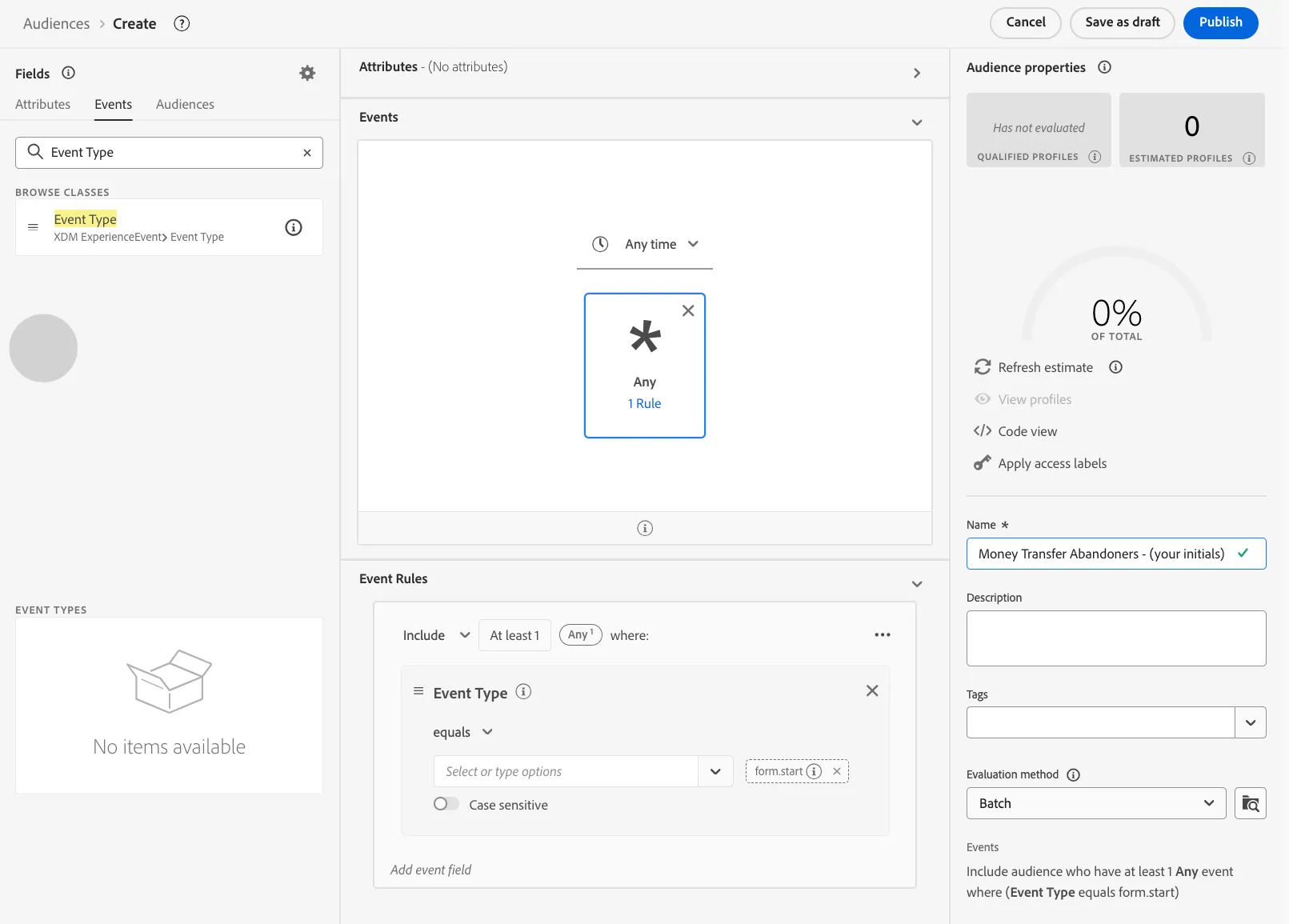Screen dimensions: 1289x924
Task: Expand the Attributes section
Action: pos(917,73)
